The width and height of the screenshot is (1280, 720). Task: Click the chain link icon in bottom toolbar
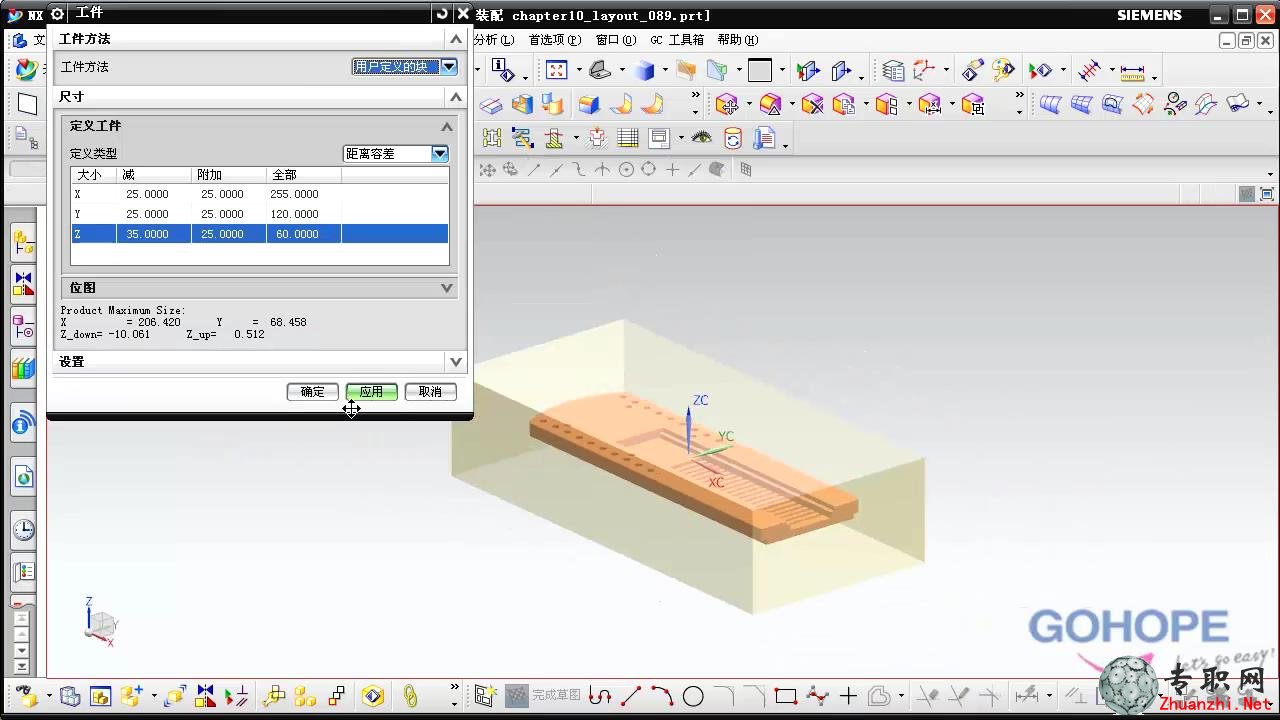click(x=410, y=696)
